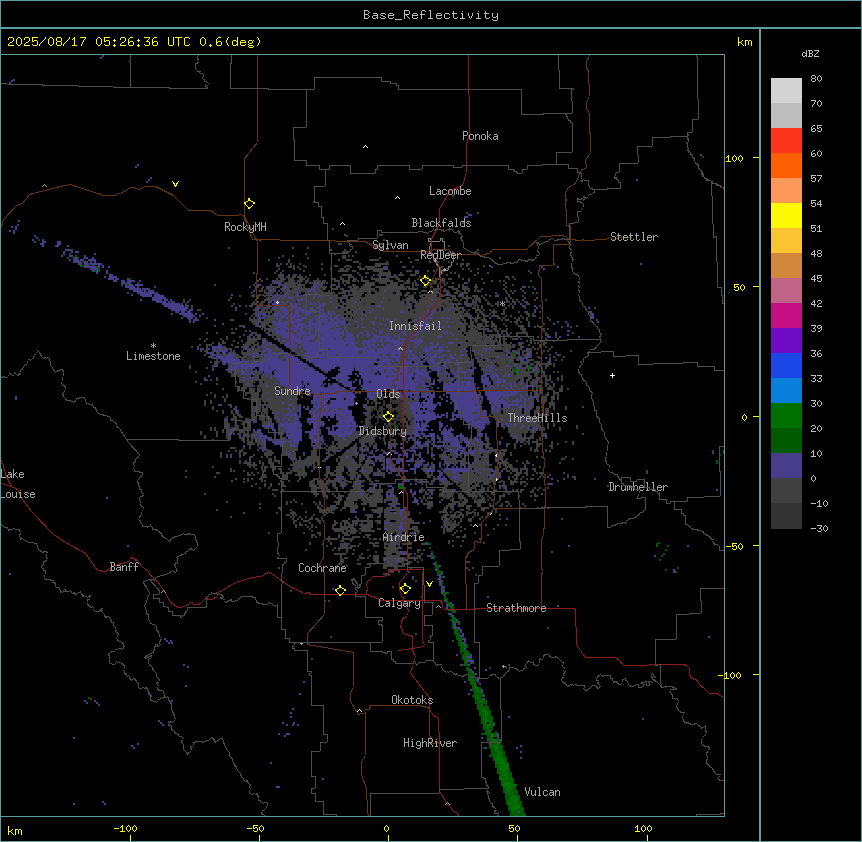Click the Okotoks city label
Viewport: 862px width, 842px height.
pyautogui.click(x=412, y=700)
